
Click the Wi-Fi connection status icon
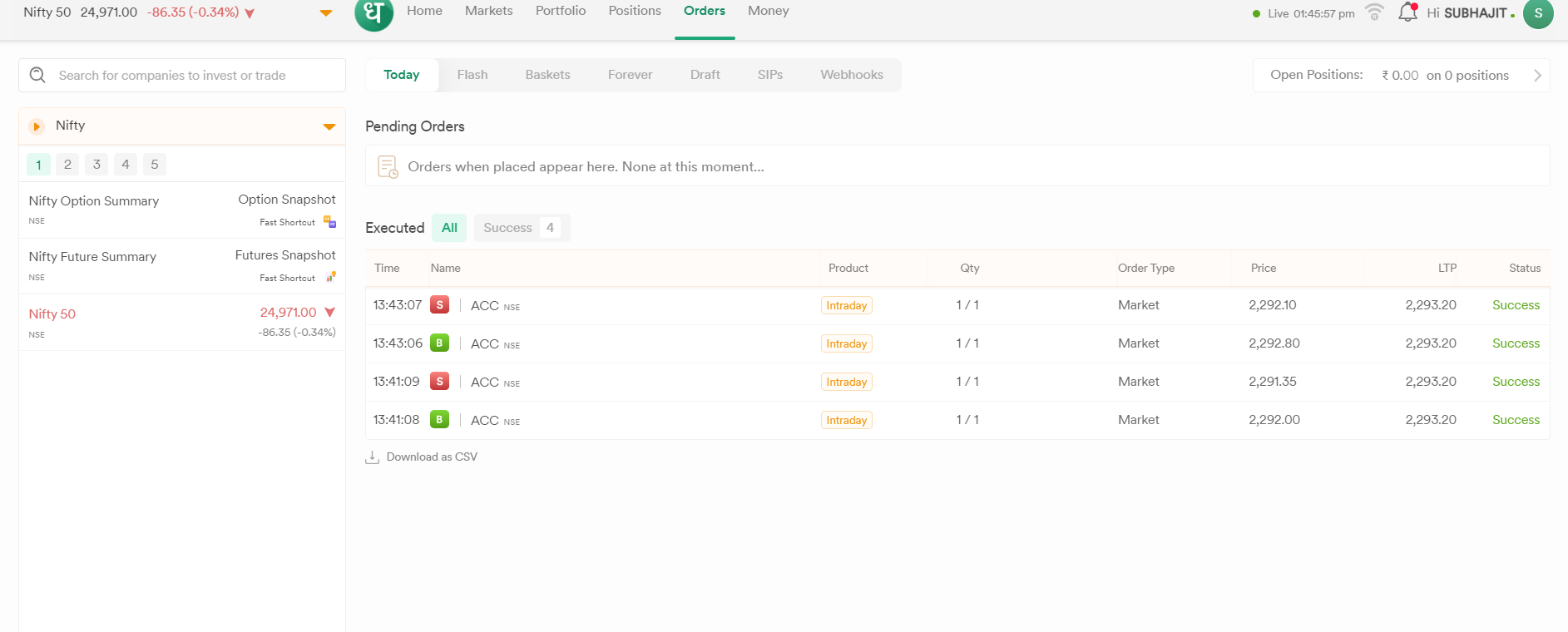pos(1374,12)
